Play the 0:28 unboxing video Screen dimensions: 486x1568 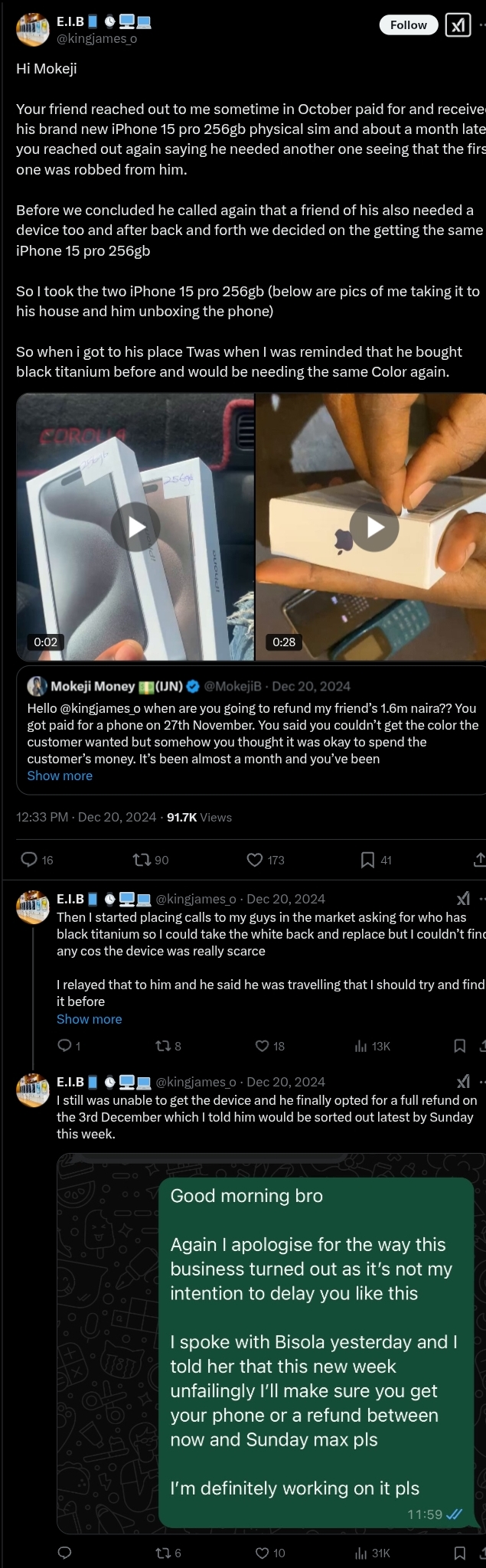[x=374, y=527]
